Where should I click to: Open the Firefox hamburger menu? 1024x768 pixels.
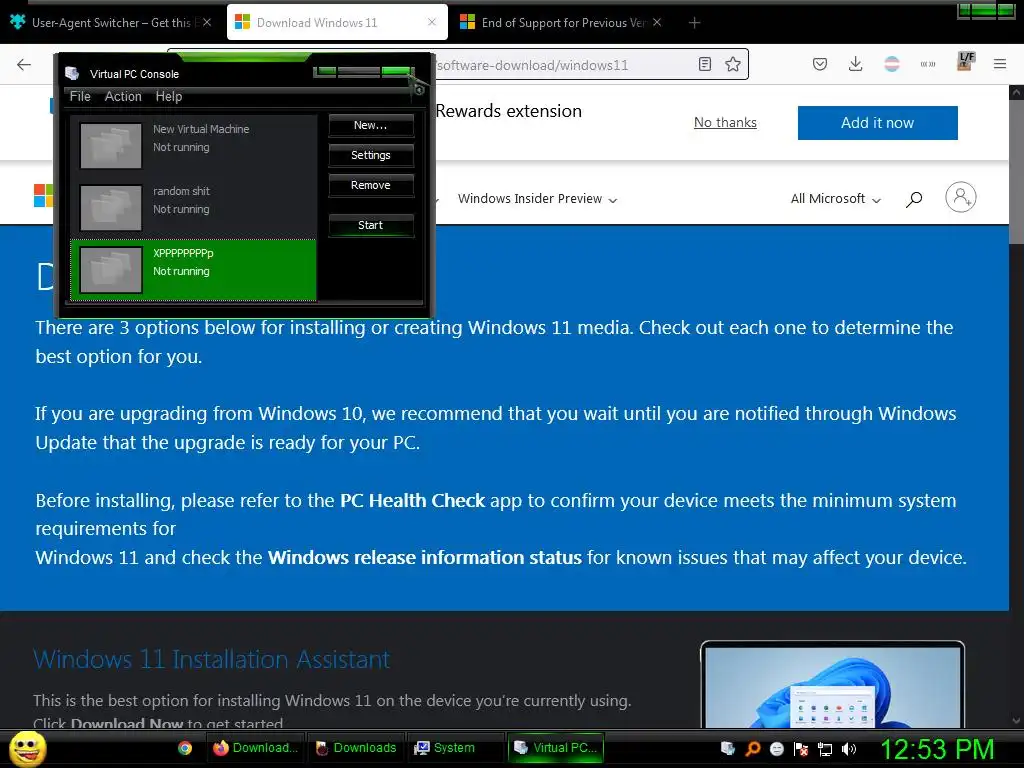[1000, 64]
